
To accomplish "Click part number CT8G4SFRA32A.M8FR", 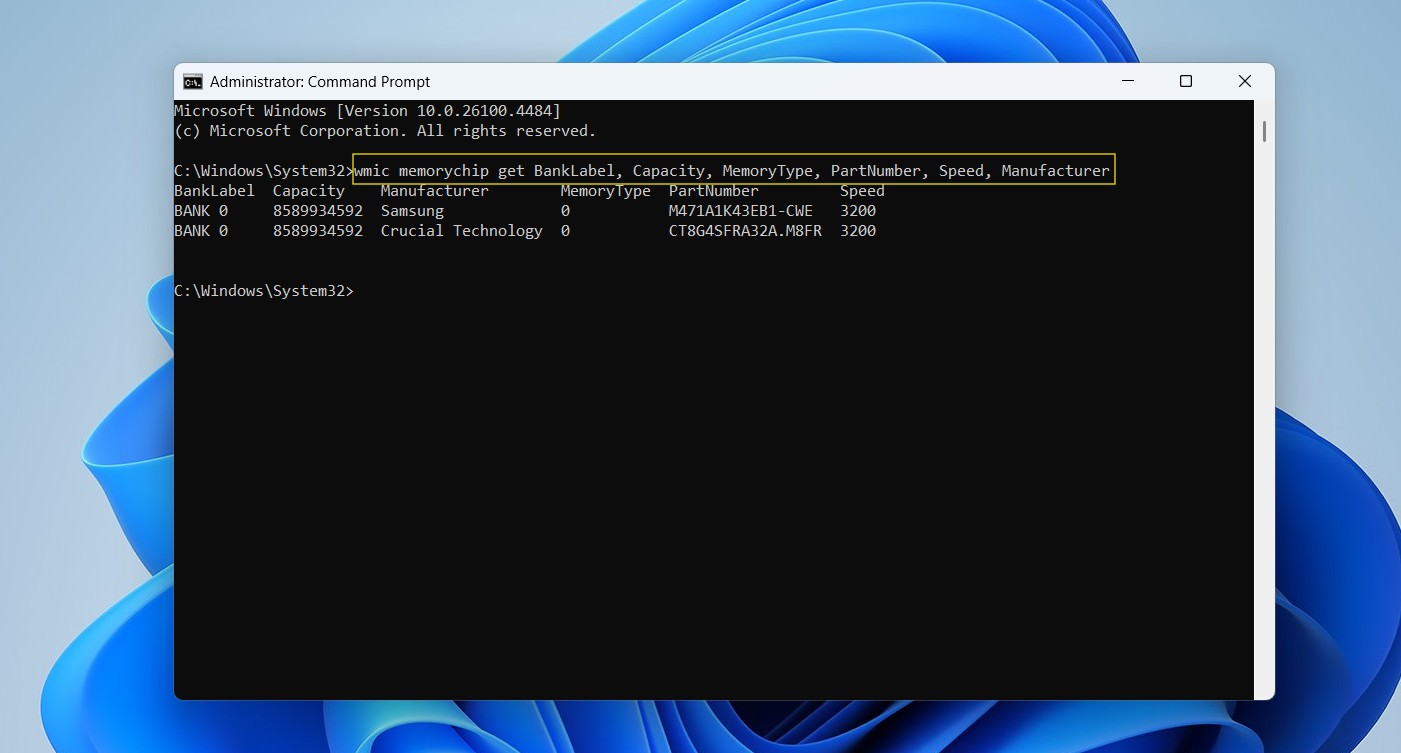I will click(x=745, y=231).
